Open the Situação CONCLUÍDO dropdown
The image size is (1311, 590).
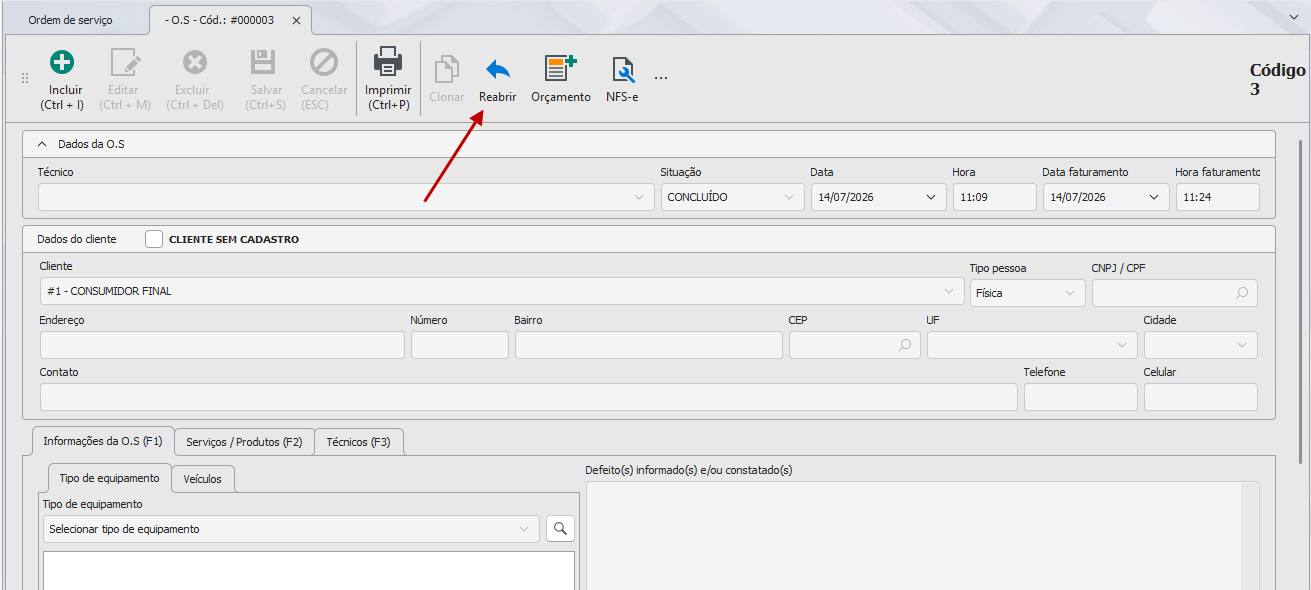[732, 197]
